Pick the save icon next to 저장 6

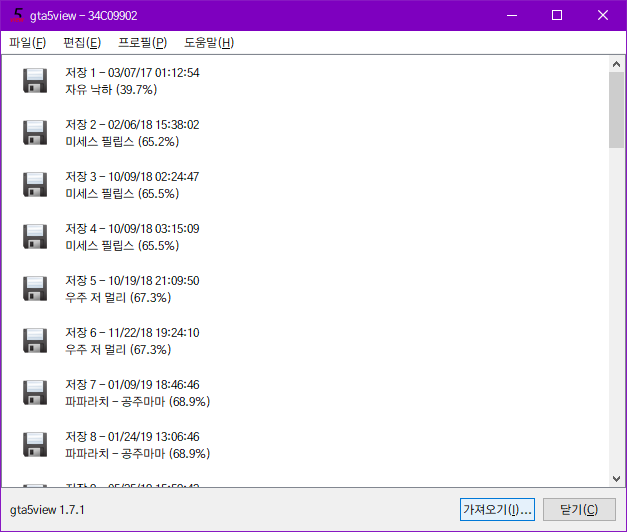click(x=36, y=341)
